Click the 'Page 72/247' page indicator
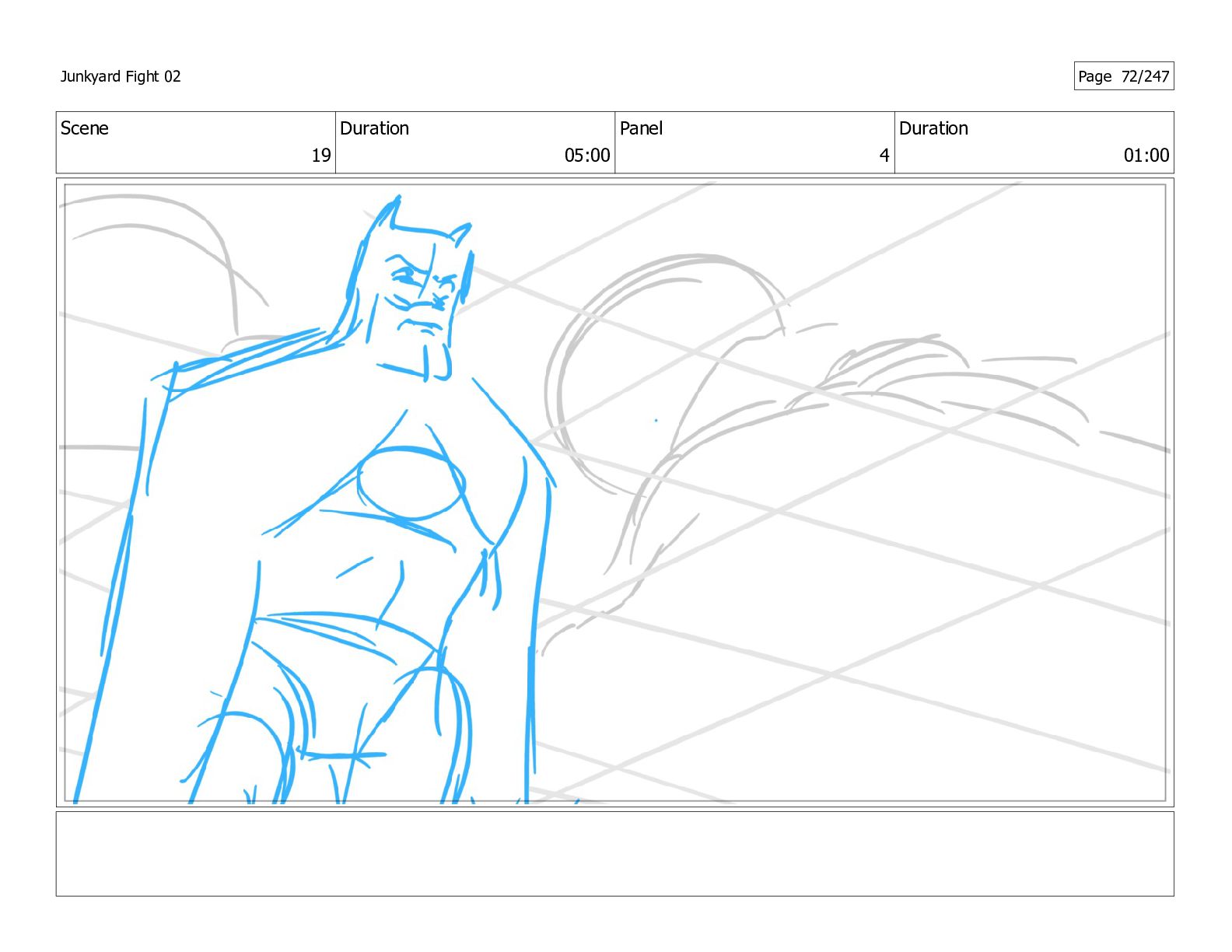The height and width of the screenshot is (952, 1232). click(x=1124, y=76)
